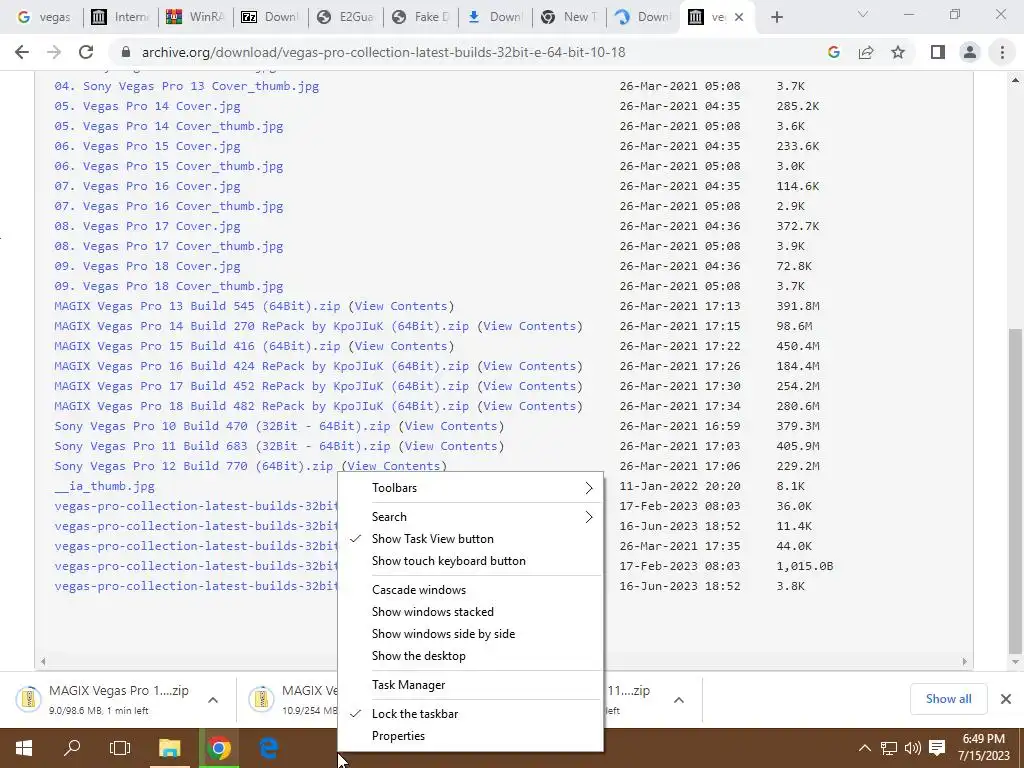Open 06. Vegas Pro 15 Cover_thumb.jpg
Viewport: 1024px width, 768px height.
click(x=168, y=166)
